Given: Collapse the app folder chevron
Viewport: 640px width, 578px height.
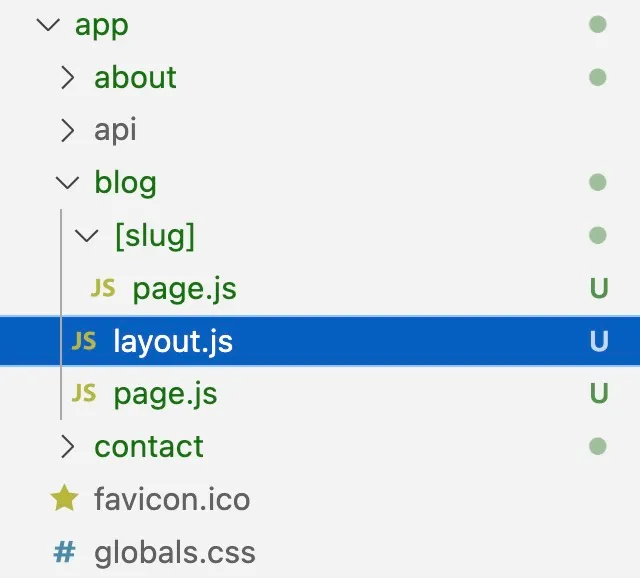Looking at the screenshot, I should 48,25.
